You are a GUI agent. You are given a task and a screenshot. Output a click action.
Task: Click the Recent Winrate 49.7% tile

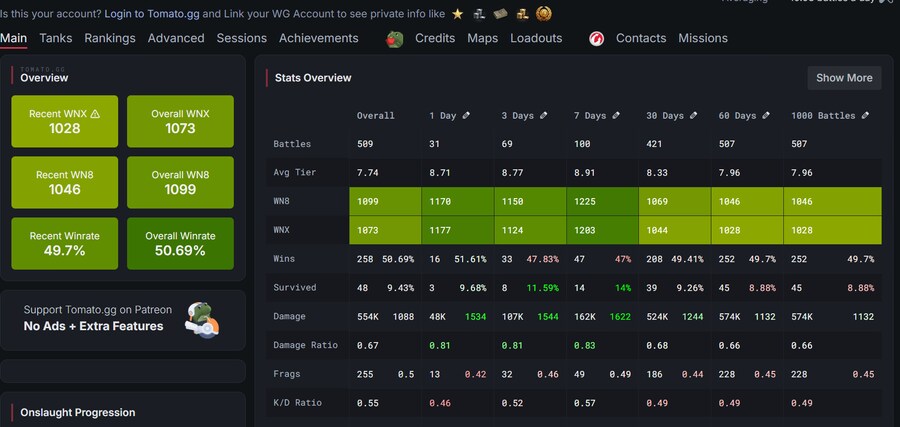[65, 243]
